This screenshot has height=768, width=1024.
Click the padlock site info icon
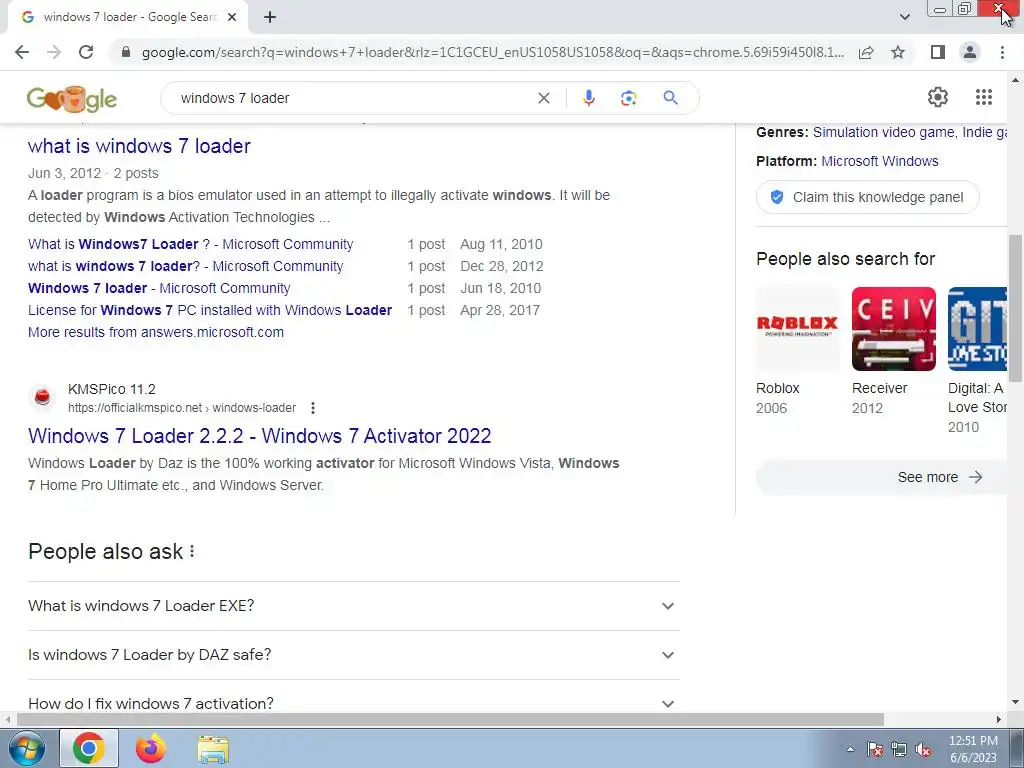point(126,52)
